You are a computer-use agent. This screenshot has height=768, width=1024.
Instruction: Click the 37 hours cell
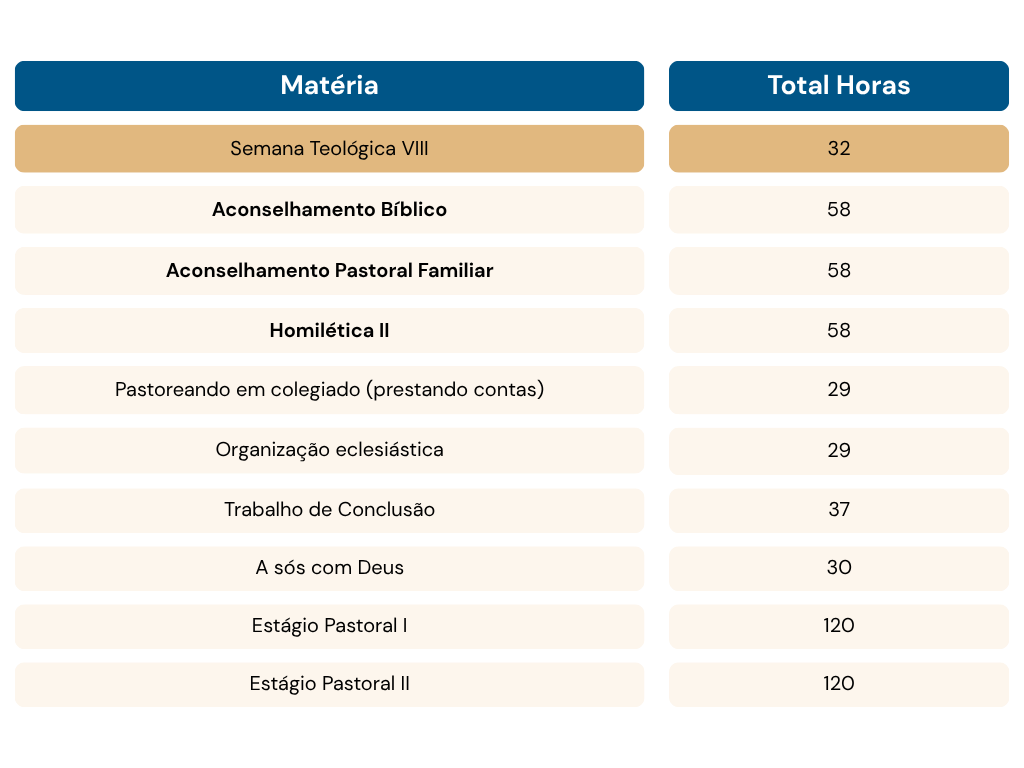tap(839, 510)
